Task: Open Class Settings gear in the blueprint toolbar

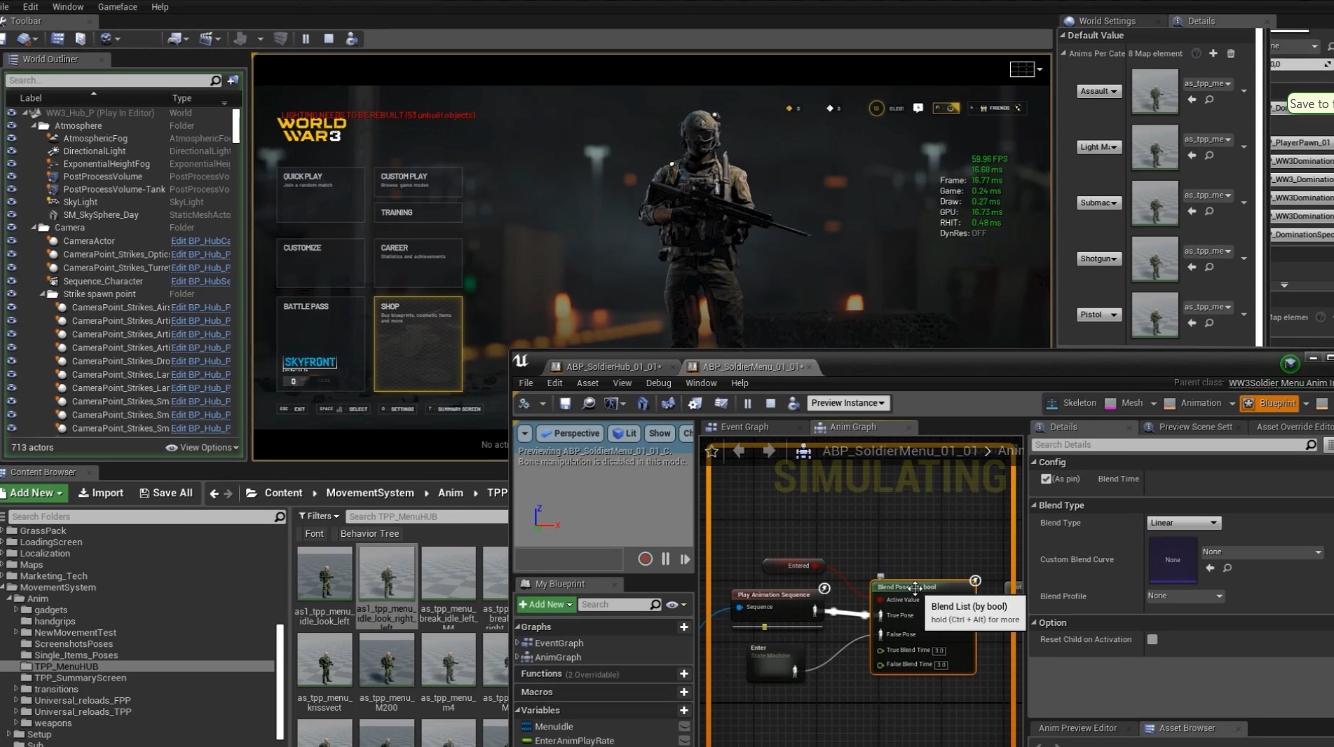Action: click(x=695, y=403)
